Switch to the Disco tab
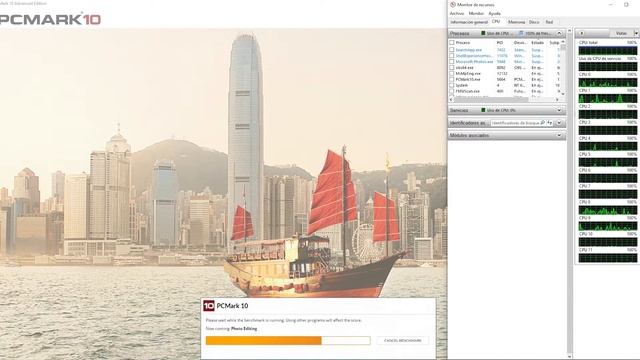This screenshot has height=360, width=640. click(x=534, y=22)
